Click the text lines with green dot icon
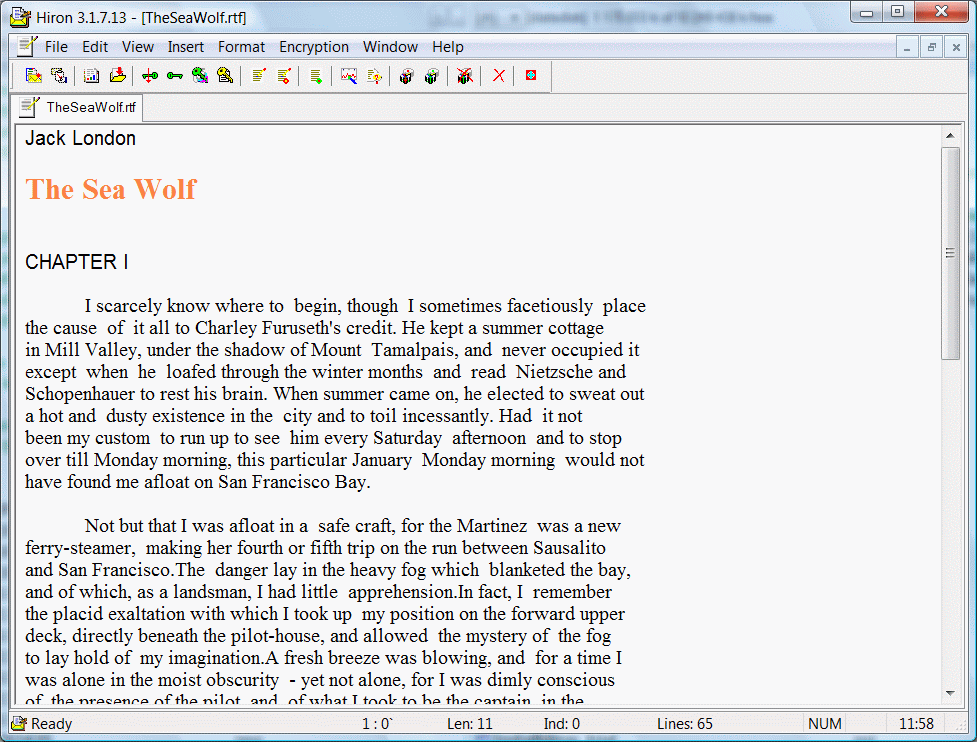Screen dimensions: 977x742 point(316,76)
